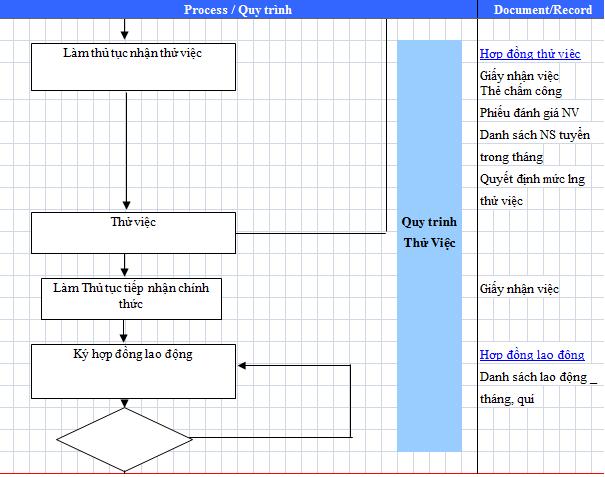The height and width of the screenshot is (477, 605).
Task: Select the 'Ký hợp đồng lao động' box
Action: 133,370
